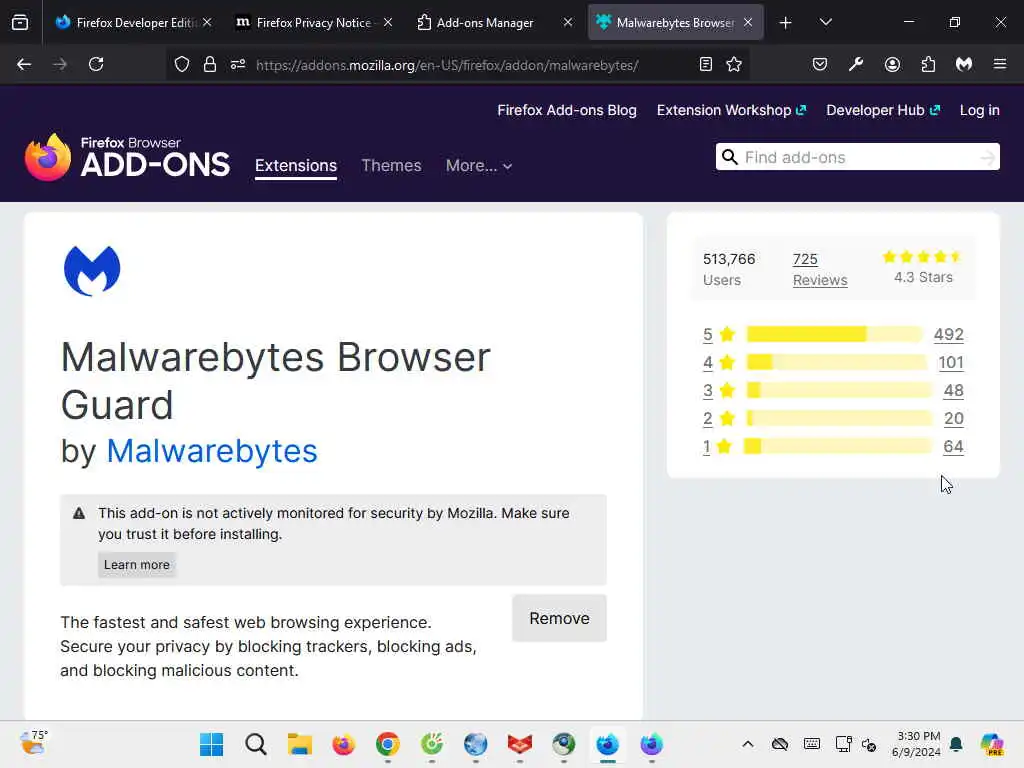Open the weather widget on taskbar
Screen dimensions: 1024x768
click(x=33, y=743)
